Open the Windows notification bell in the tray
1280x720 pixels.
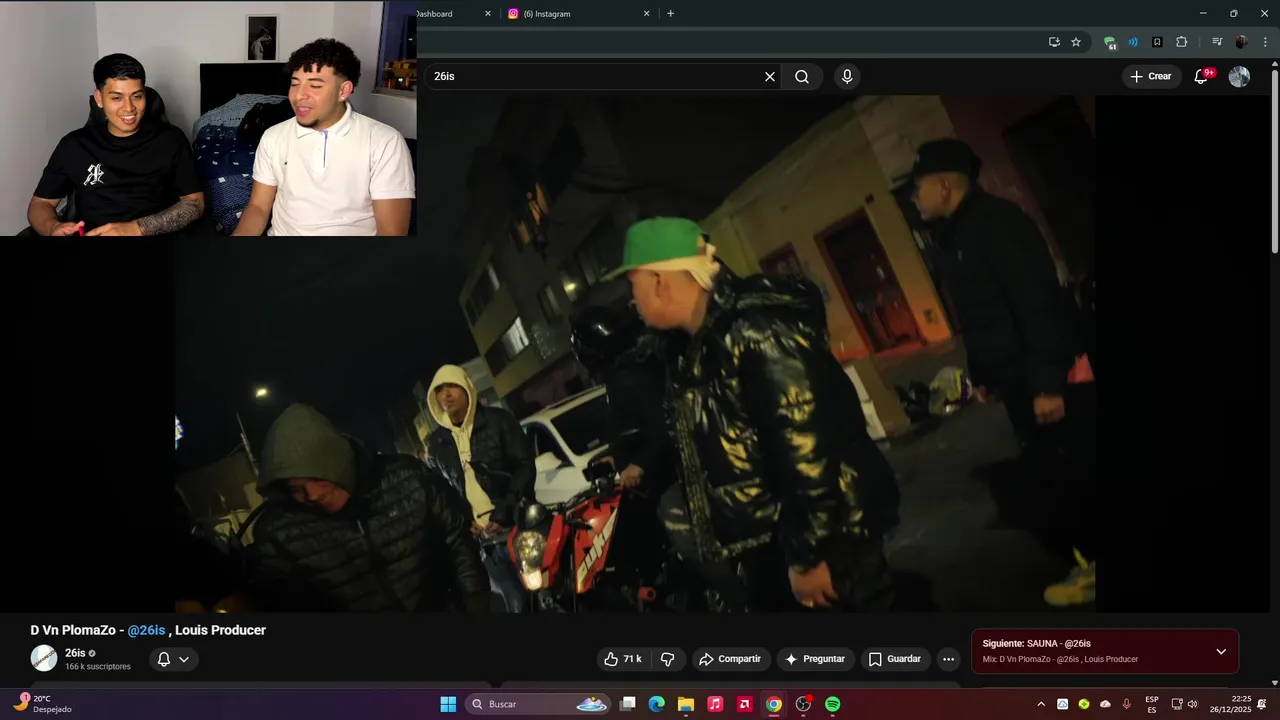pyautogui.click(x=1262, y=704)
